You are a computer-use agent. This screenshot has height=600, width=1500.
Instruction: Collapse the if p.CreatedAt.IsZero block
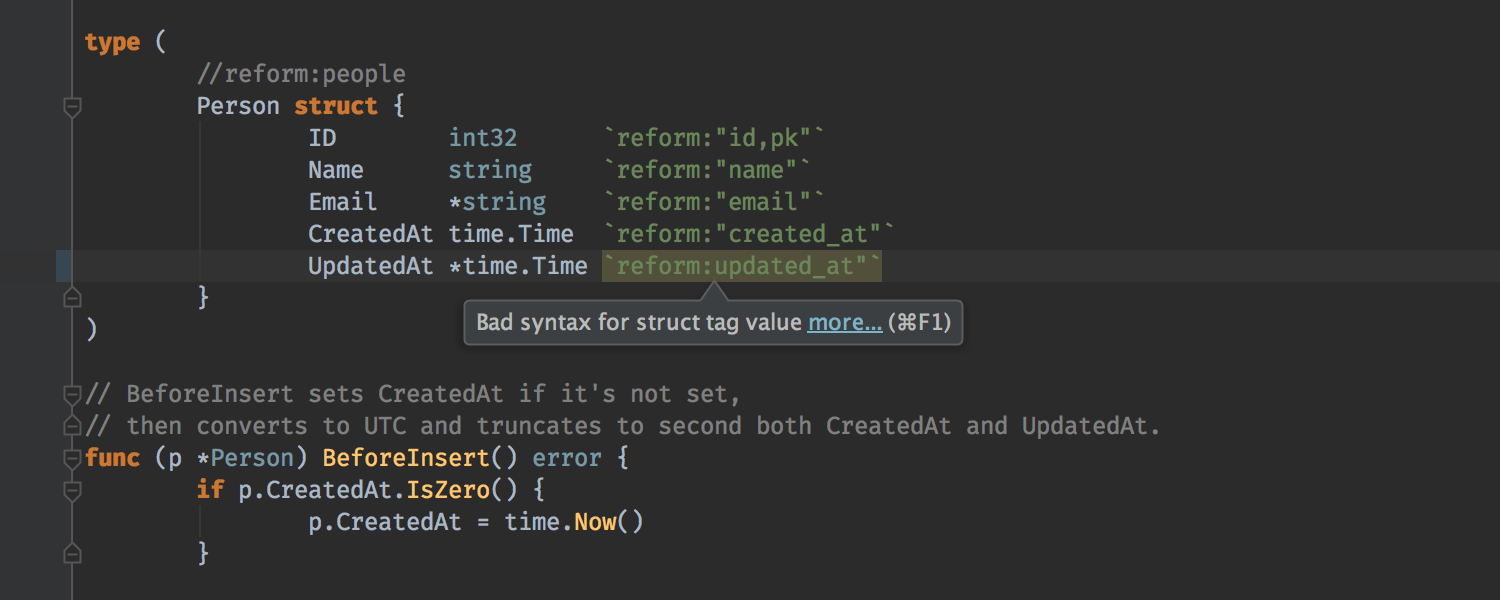click(x=72, y=490)
